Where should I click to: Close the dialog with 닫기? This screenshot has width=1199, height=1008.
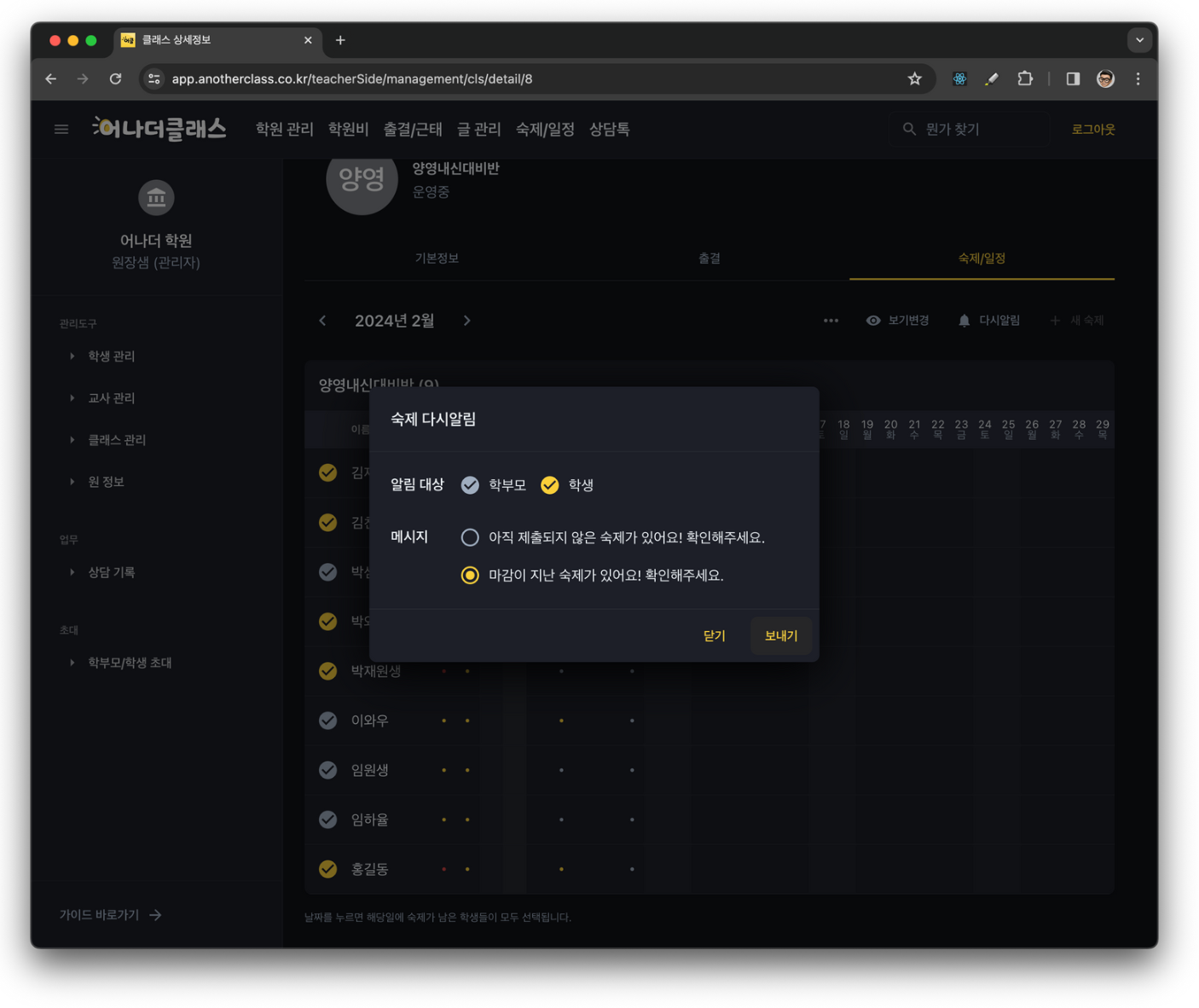715,635
